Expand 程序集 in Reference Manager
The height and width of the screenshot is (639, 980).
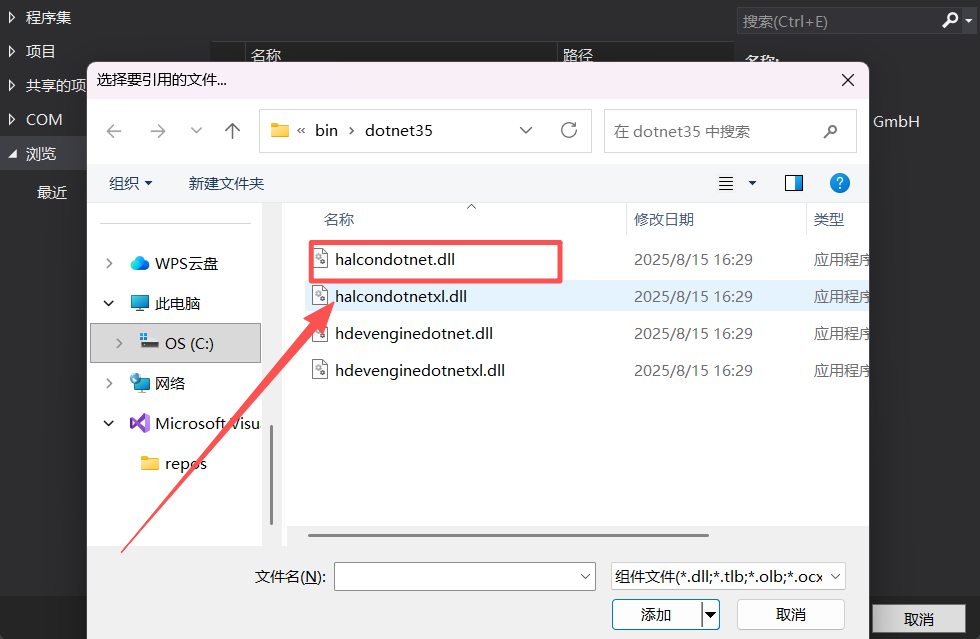[x=12, y=18]
